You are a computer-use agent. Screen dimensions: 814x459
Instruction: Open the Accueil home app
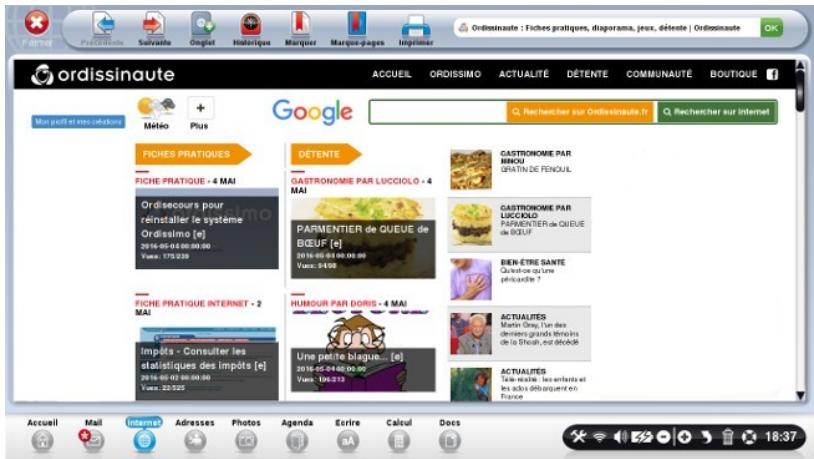[x=42, y=435]
